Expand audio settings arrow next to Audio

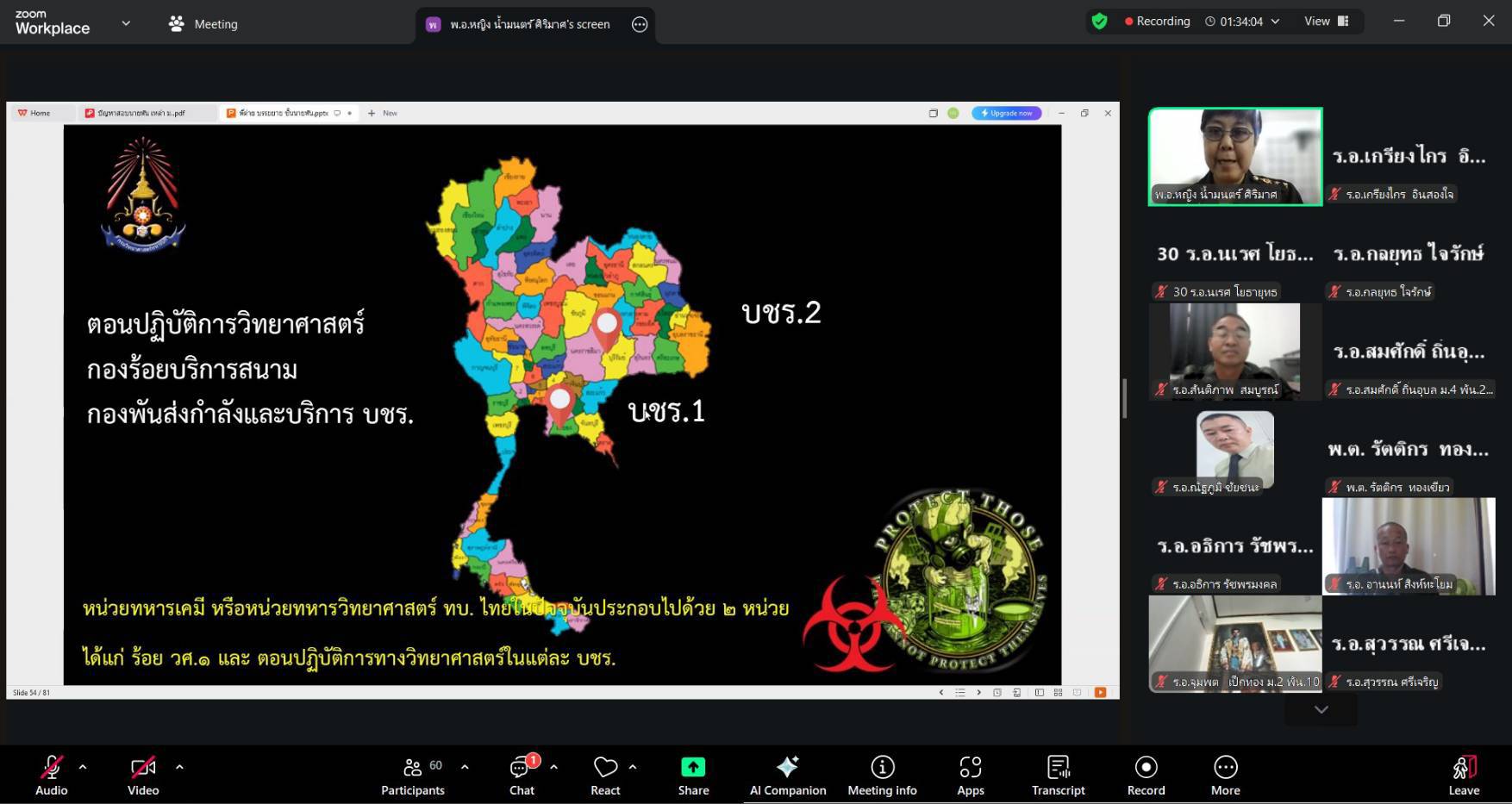(83, 766)
